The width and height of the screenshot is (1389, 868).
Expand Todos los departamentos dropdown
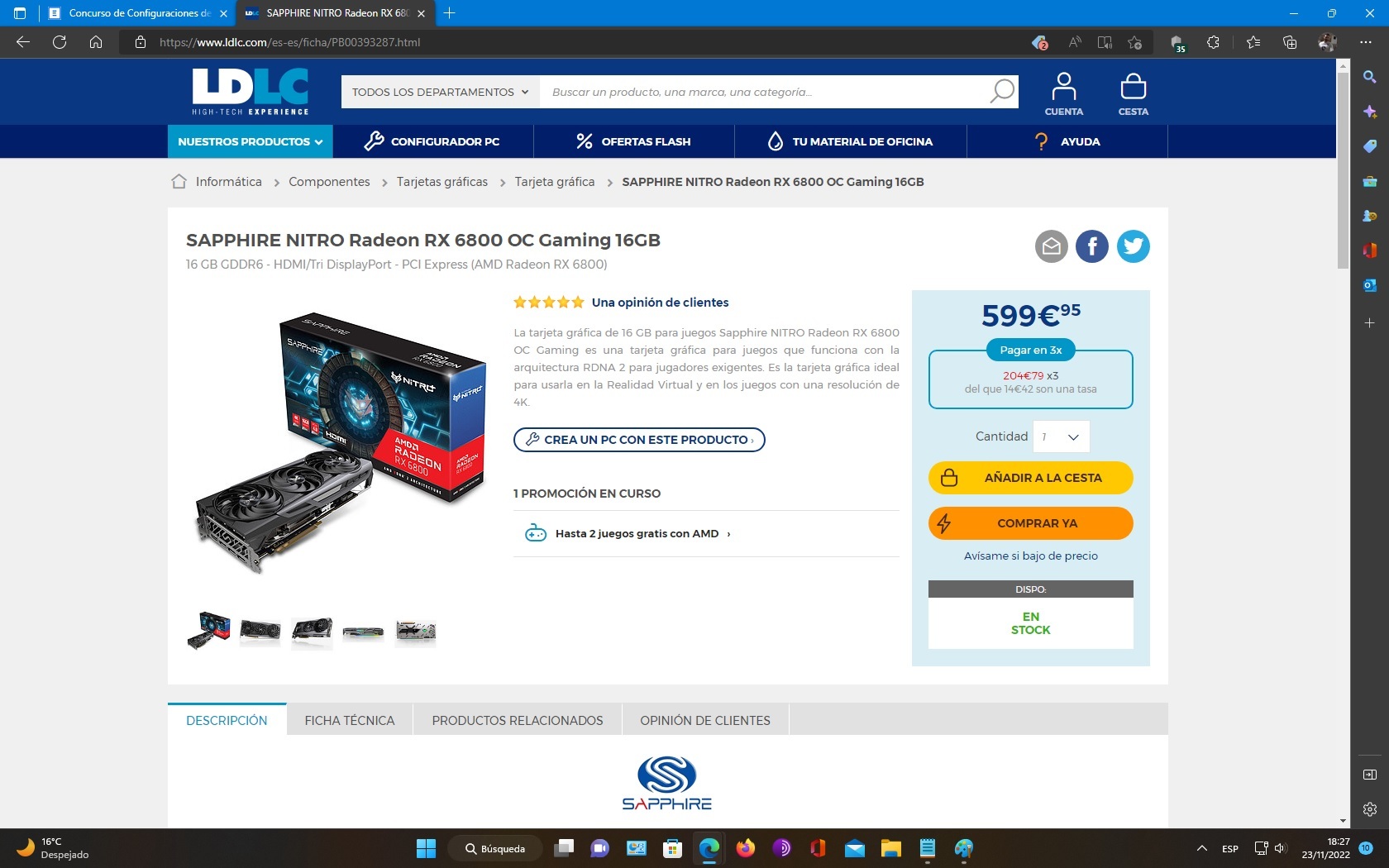(440, 92)
